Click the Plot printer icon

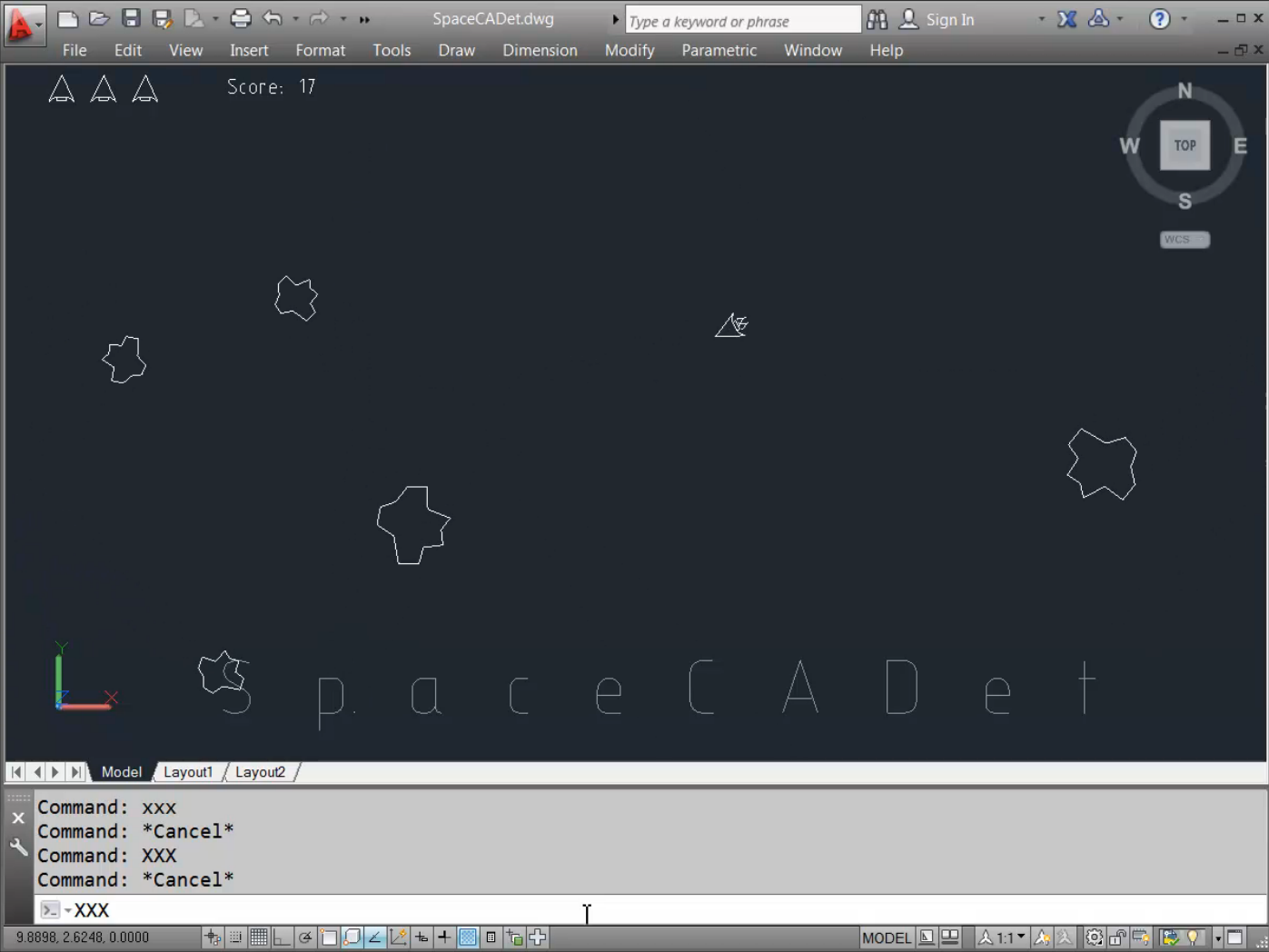pyautogui.click(x=240, y=19)
